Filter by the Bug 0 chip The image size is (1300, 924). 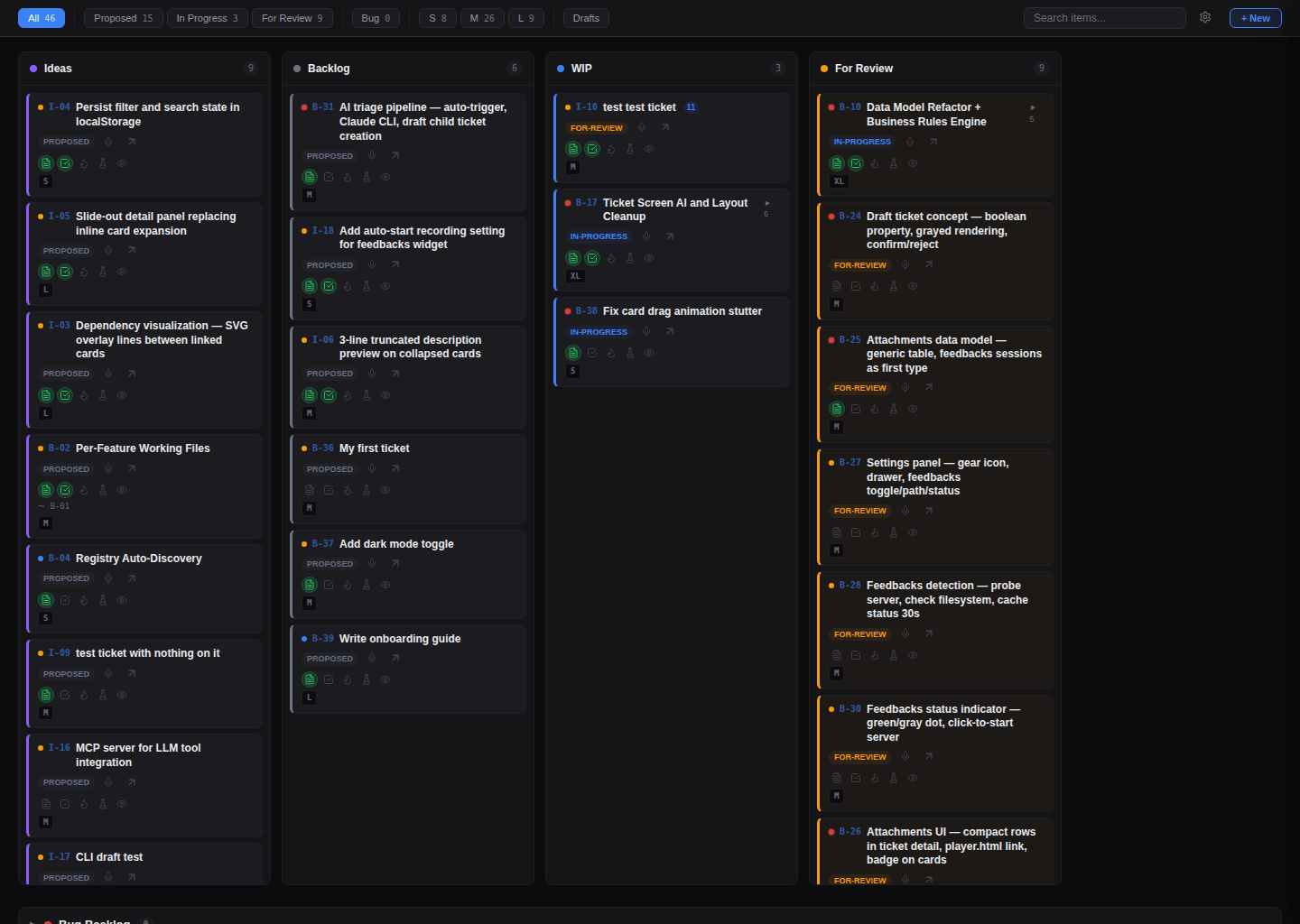(x=376, y=18)
